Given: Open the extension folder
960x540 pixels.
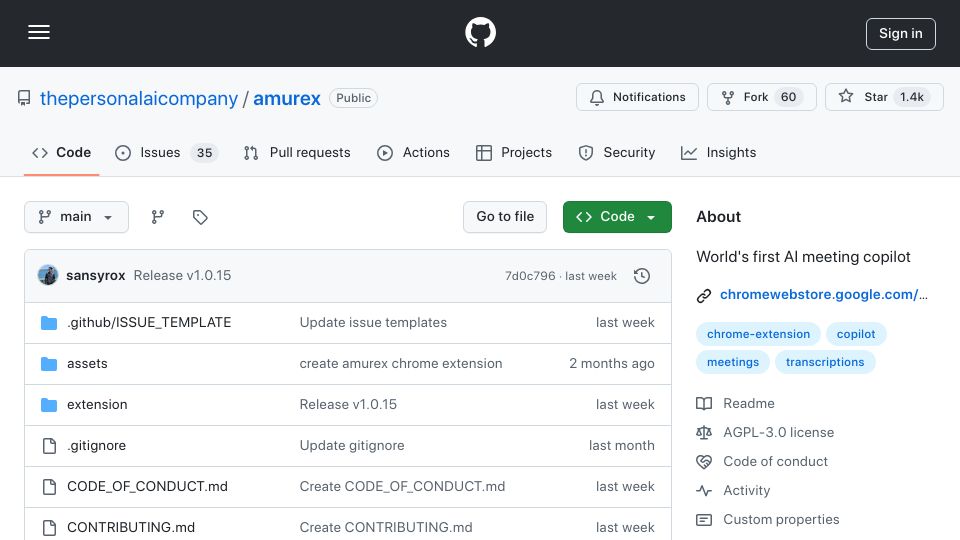Looking at the screenshot, I should point(97,405).
